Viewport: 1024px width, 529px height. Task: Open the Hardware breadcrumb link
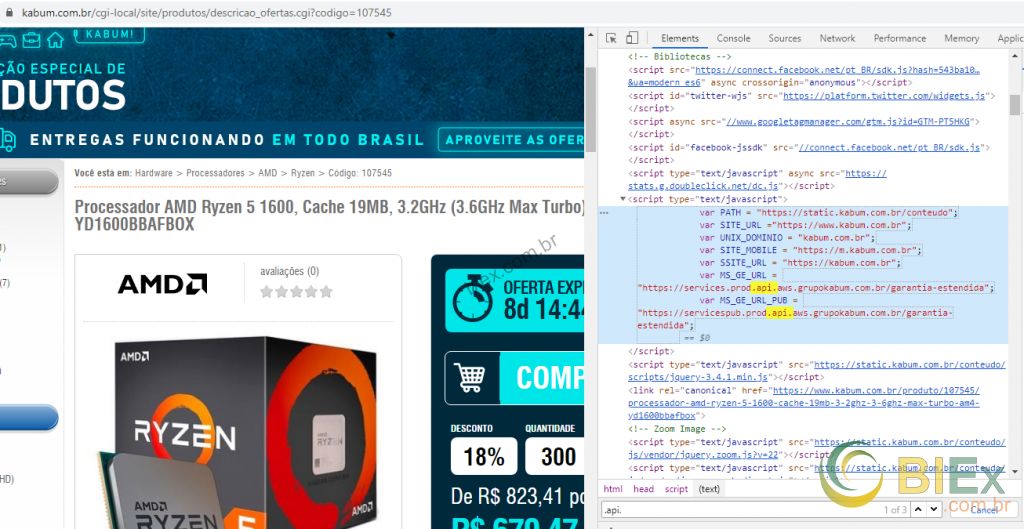pyautogui.click(x=153, y=173)
